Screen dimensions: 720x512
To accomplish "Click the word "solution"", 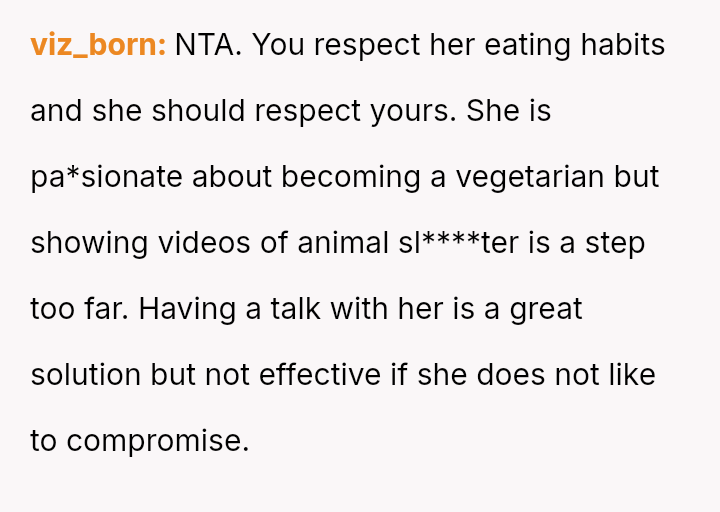I will click(x=86, y=375).
